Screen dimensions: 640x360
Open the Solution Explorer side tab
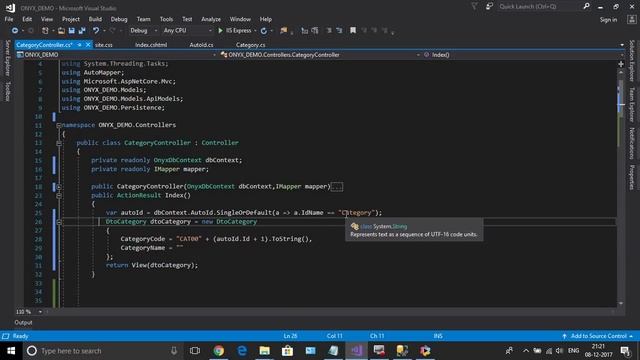tap(631, 60)
